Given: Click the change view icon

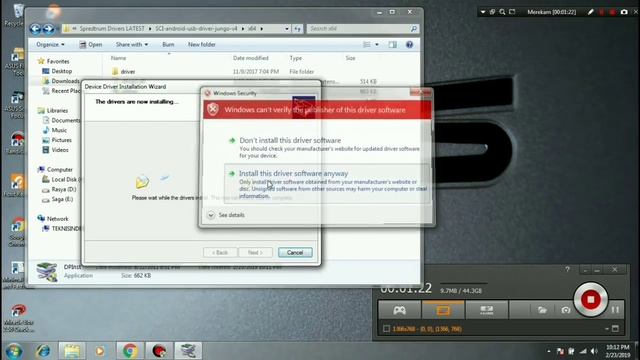Looking at the screenshot, I should click(367, 44).
